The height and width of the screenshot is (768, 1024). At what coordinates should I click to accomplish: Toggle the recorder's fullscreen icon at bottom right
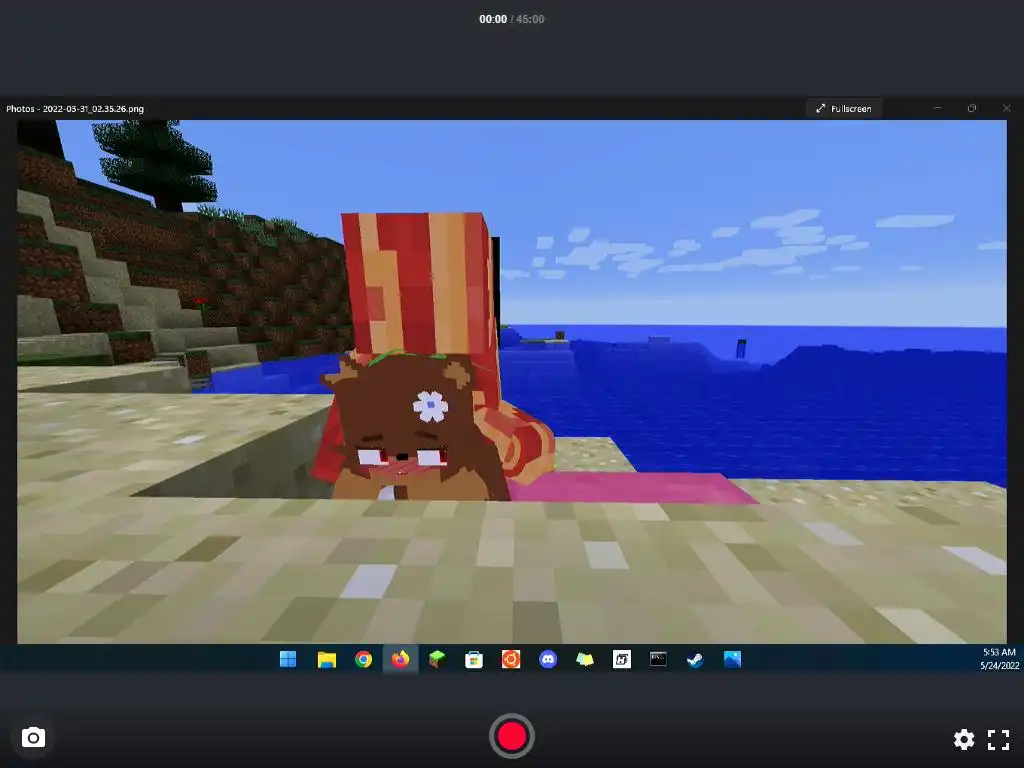coord(999,739)
